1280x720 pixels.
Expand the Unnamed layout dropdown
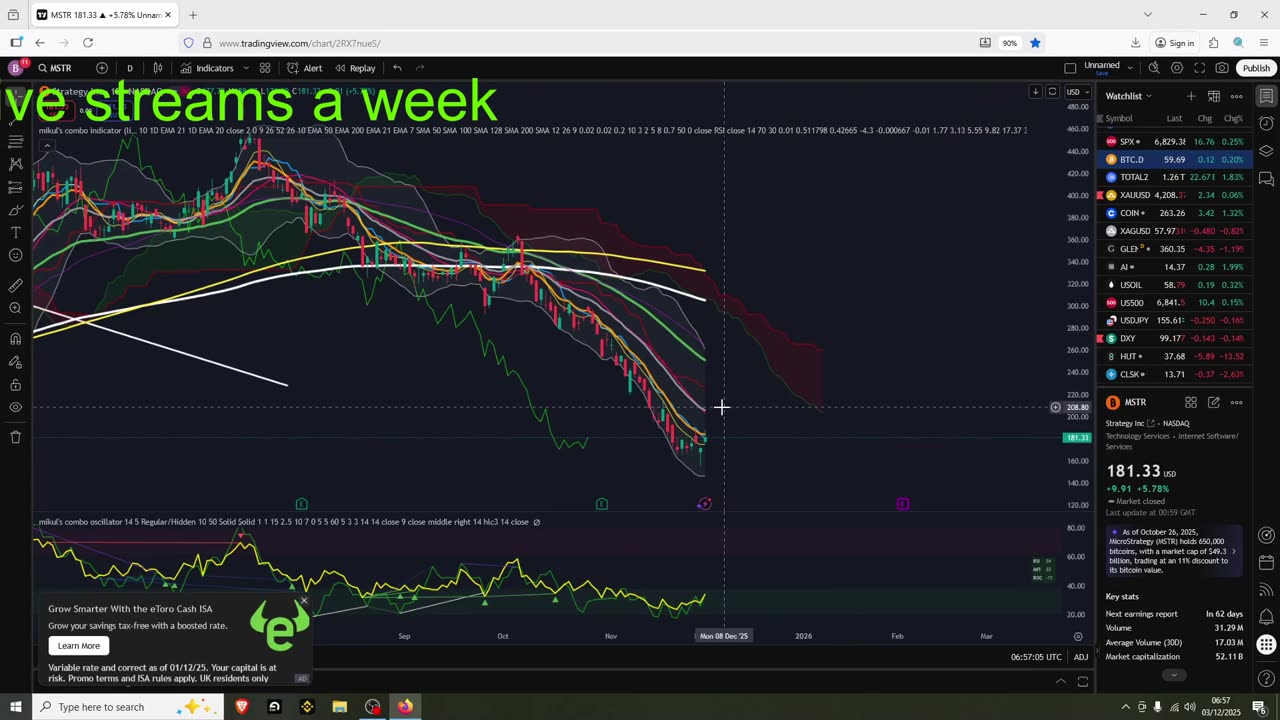[1130, 67]
